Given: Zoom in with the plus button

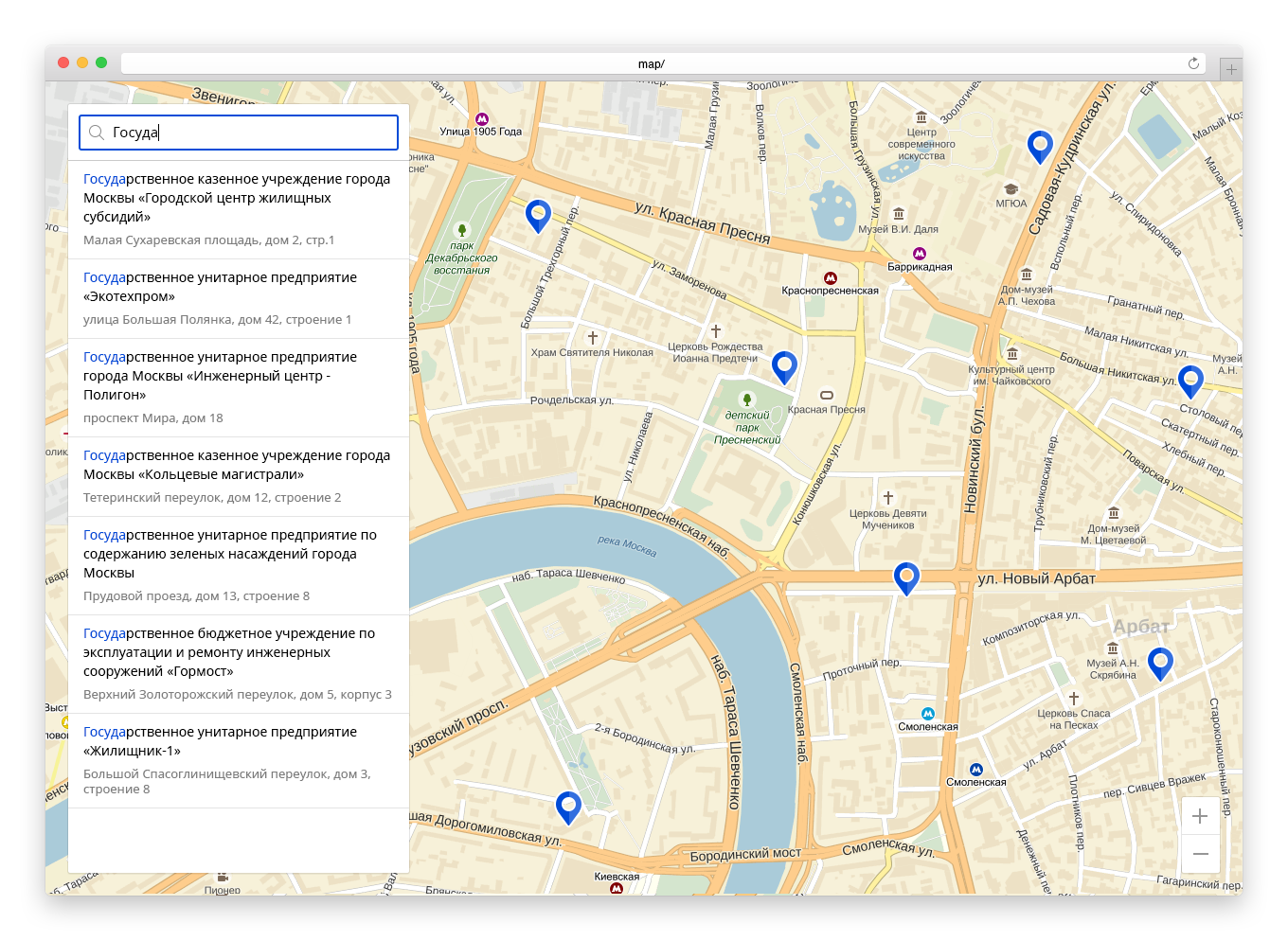Looking at the screenshot, I should coord(1200,816).
